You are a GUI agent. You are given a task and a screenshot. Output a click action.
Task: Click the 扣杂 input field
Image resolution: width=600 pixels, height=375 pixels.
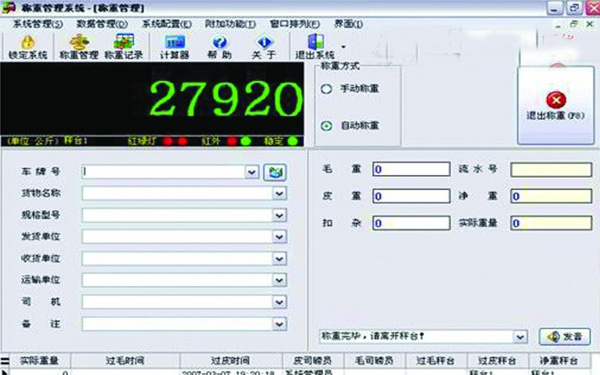411,223
